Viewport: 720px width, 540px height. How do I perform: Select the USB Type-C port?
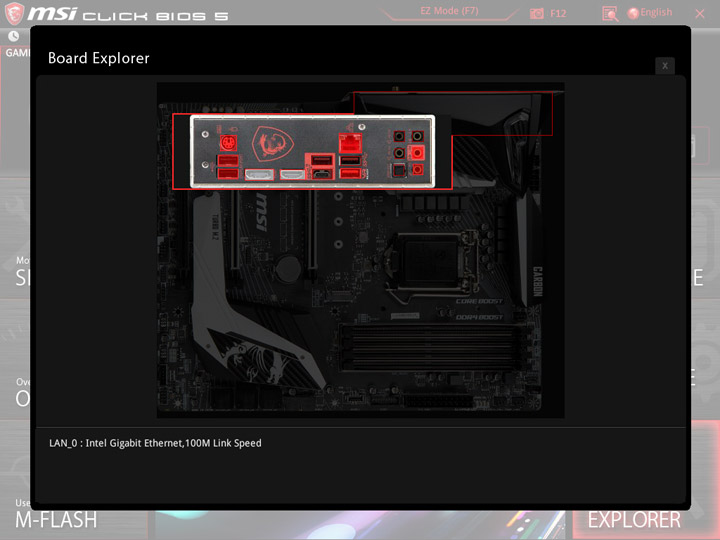point(321,174)
